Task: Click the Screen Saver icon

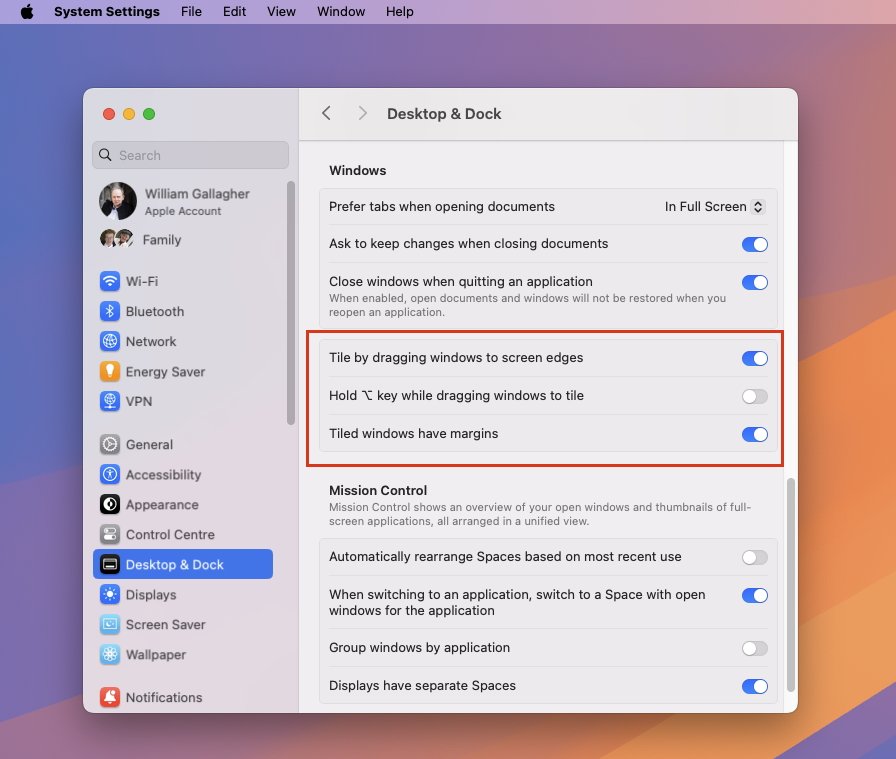Action: [x=110, y=625]
